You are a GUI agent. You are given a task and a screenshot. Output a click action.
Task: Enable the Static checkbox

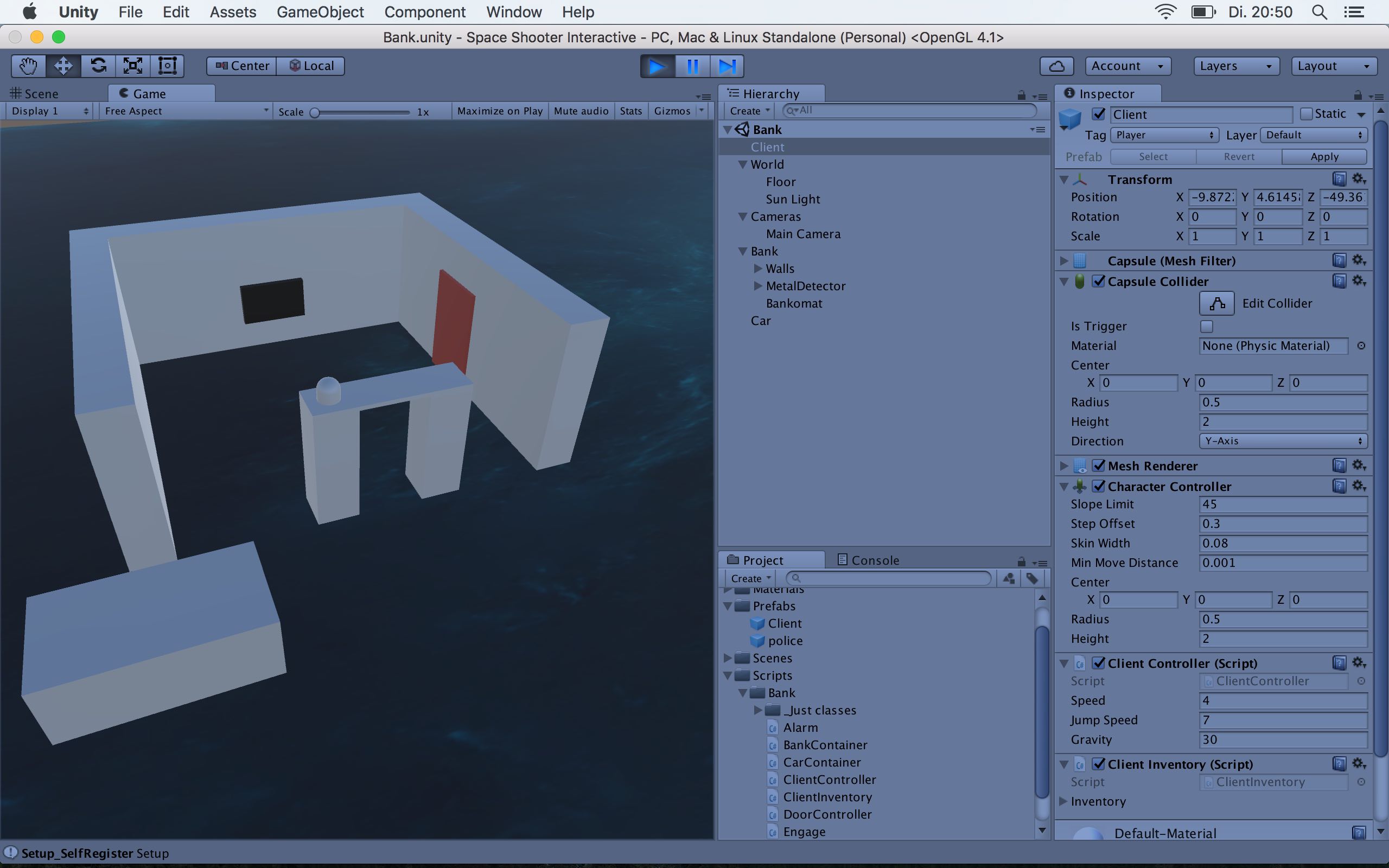[1306, 114]
